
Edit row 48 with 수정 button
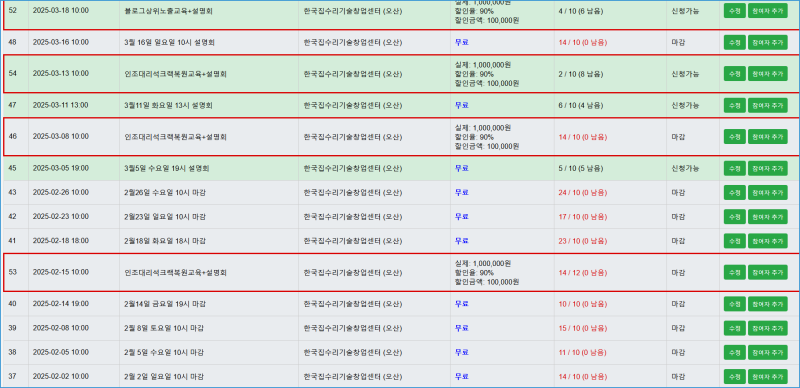pos(735,42)
